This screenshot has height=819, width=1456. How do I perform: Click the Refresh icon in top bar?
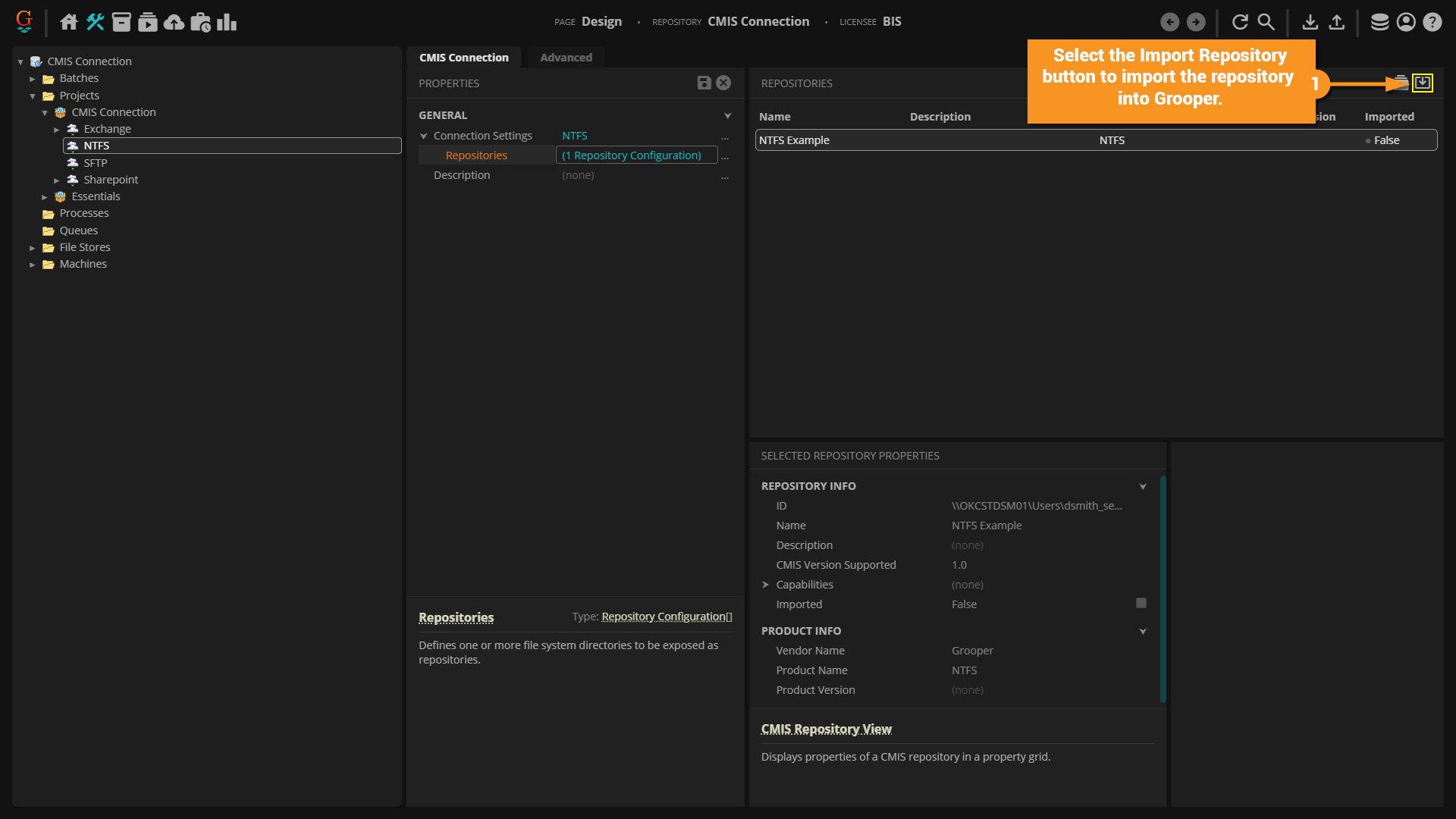pos(1240,22)
